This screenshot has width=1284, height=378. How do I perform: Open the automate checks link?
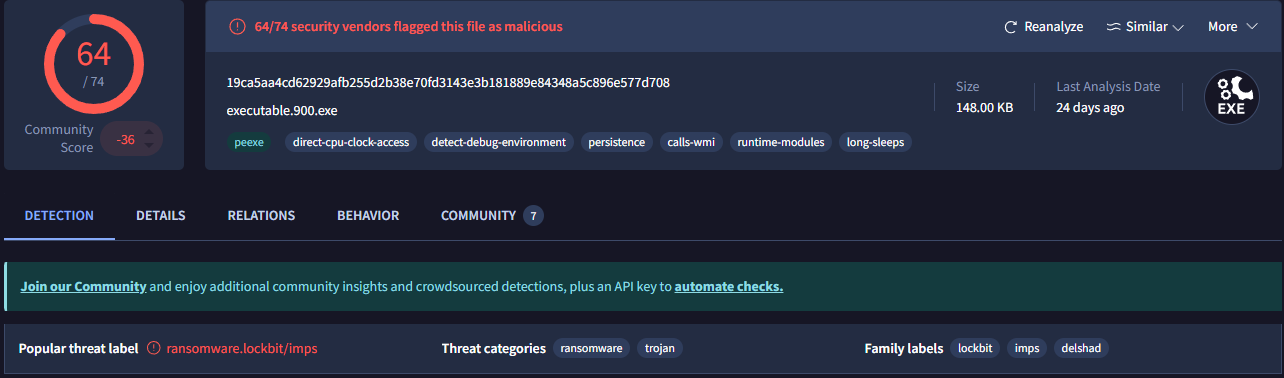click(x=729, y=286)
